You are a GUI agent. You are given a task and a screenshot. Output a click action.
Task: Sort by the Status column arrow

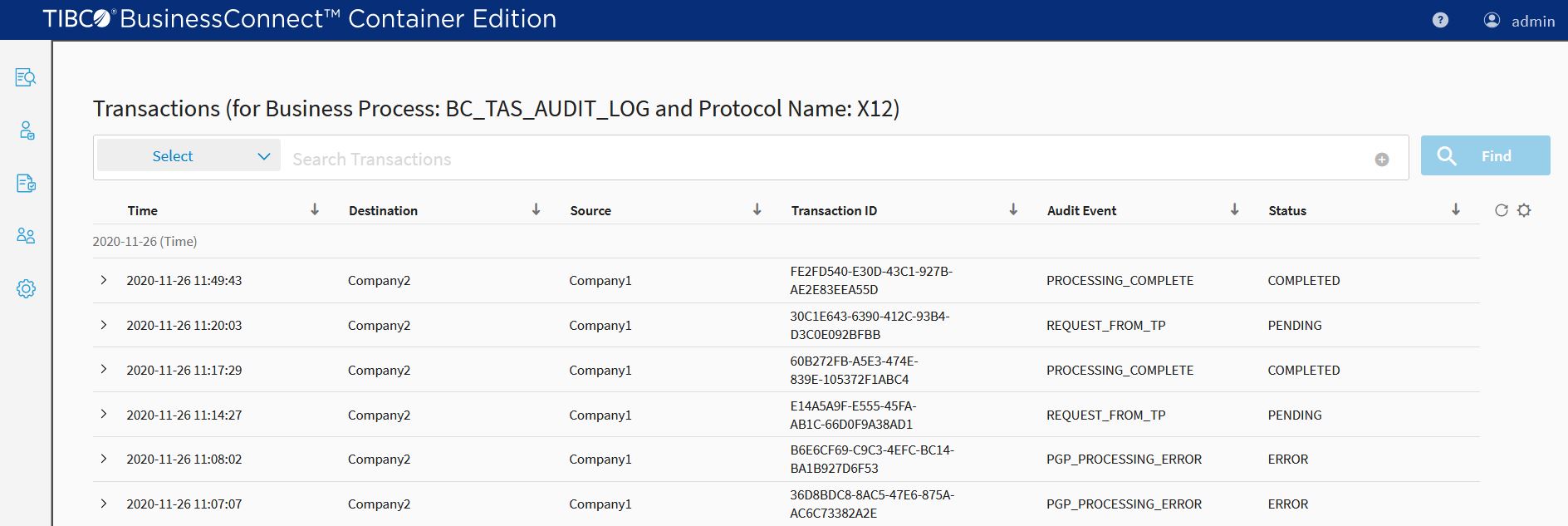(x=1455, y=210)
